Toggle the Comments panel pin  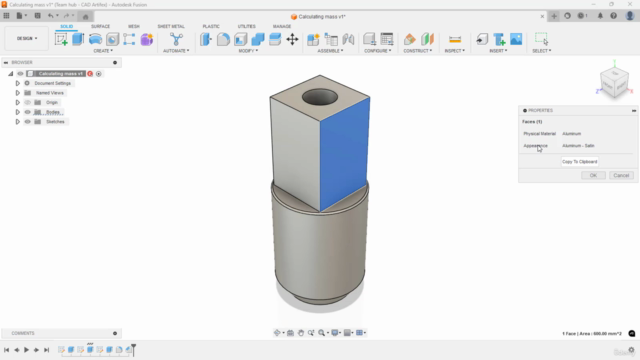tap(115, 333)
